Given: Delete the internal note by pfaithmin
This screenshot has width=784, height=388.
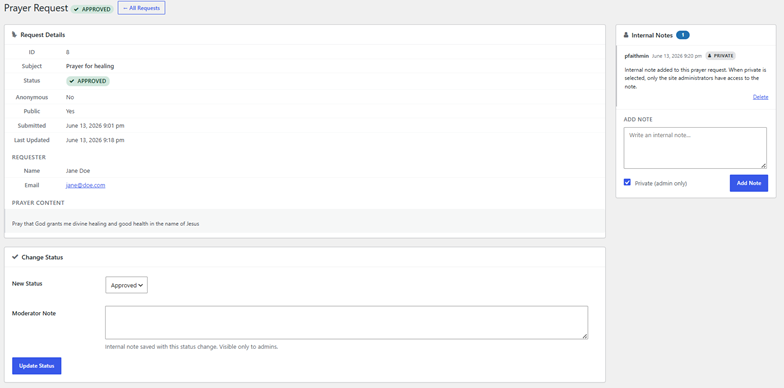Looking at the screenshot, I should (760, 97).
